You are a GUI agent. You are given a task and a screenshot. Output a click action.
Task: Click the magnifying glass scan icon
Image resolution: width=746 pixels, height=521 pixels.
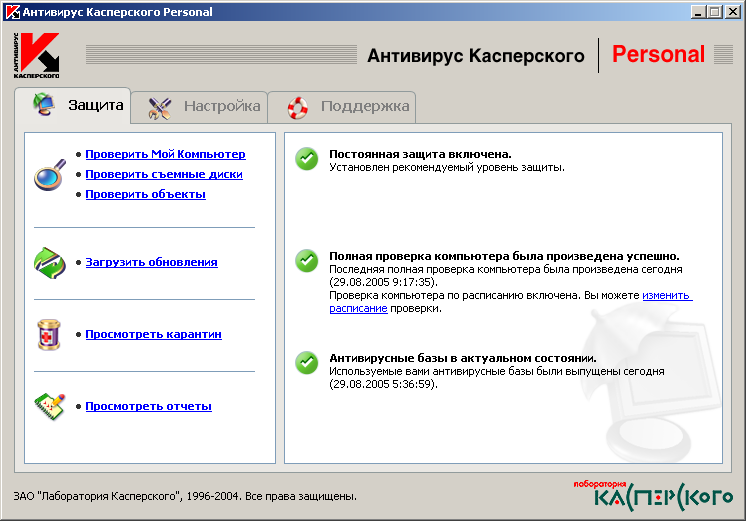tap(50, 175)
